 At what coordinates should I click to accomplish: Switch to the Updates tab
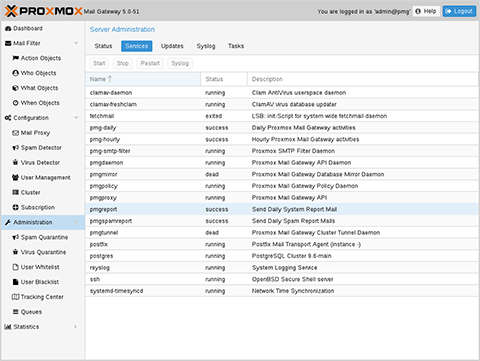[172, 46]
